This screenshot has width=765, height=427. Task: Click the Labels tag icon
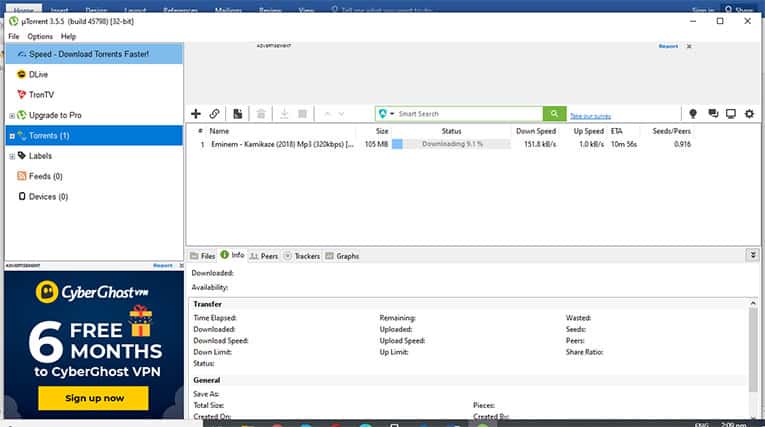click(21, 156)
